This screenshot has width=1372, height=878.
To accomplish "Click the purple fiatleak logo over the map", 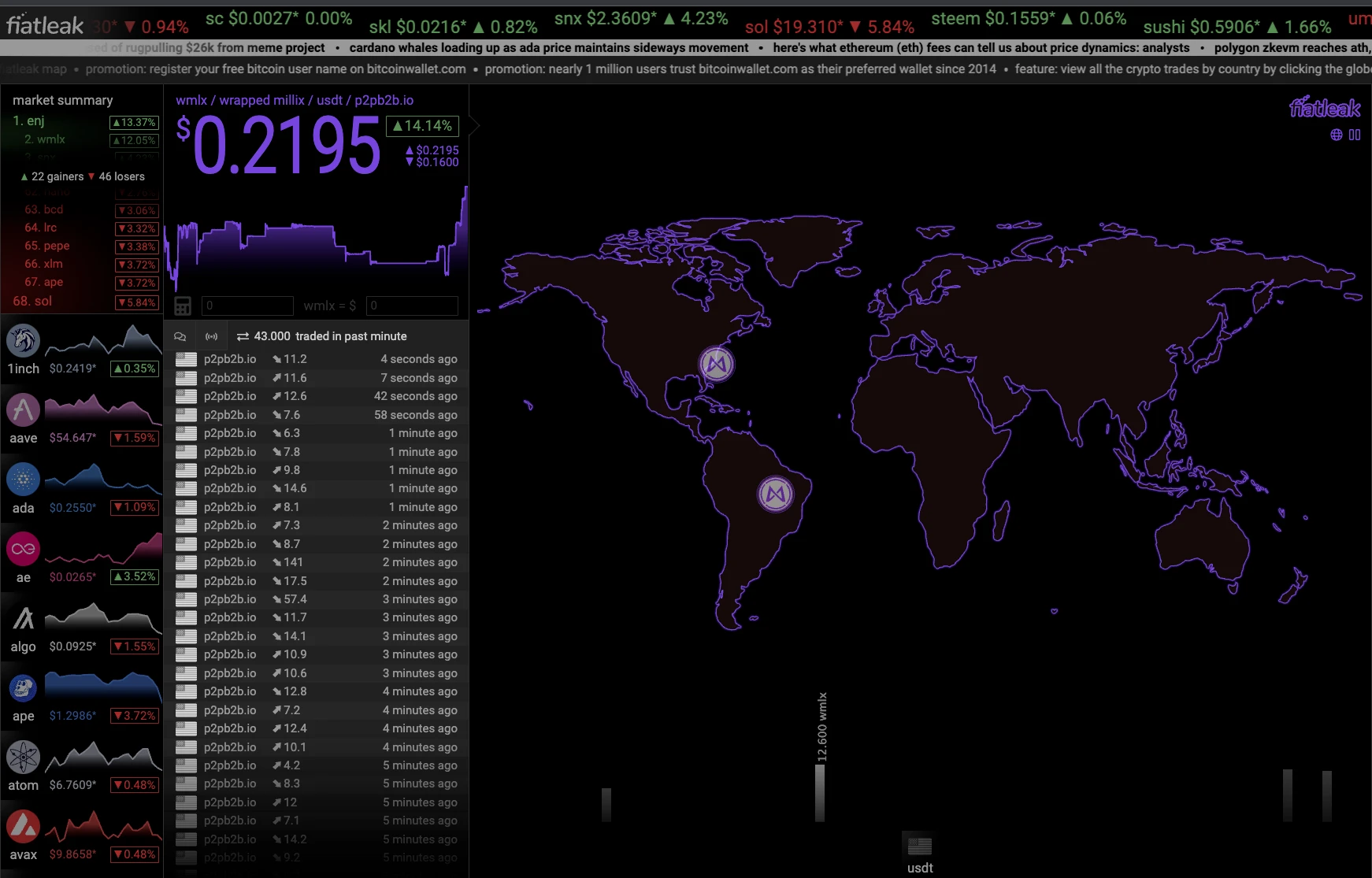I will pos(1325,108).
